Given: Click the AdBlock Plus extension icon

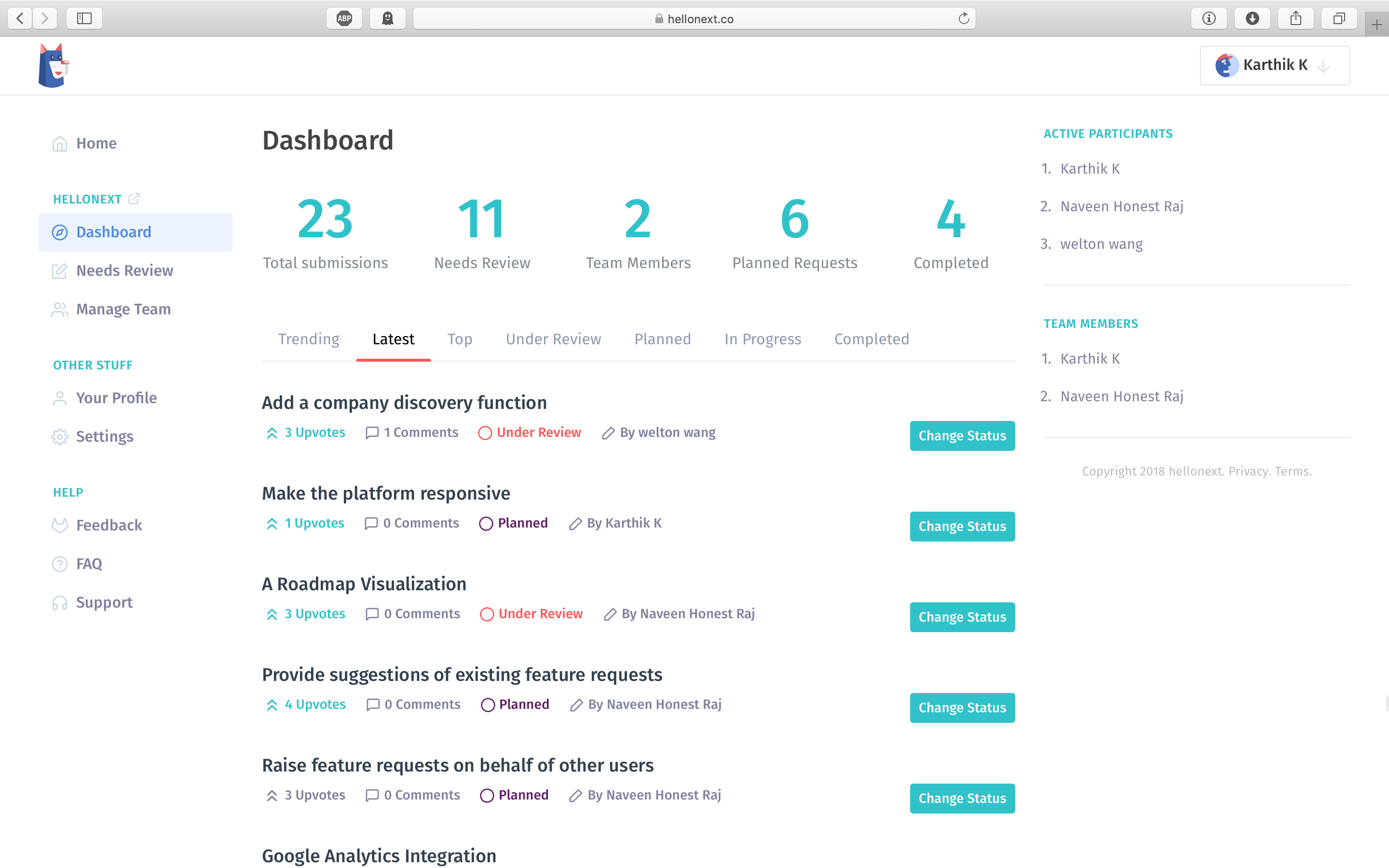Looking at the screenshot, I should (344, 18).
